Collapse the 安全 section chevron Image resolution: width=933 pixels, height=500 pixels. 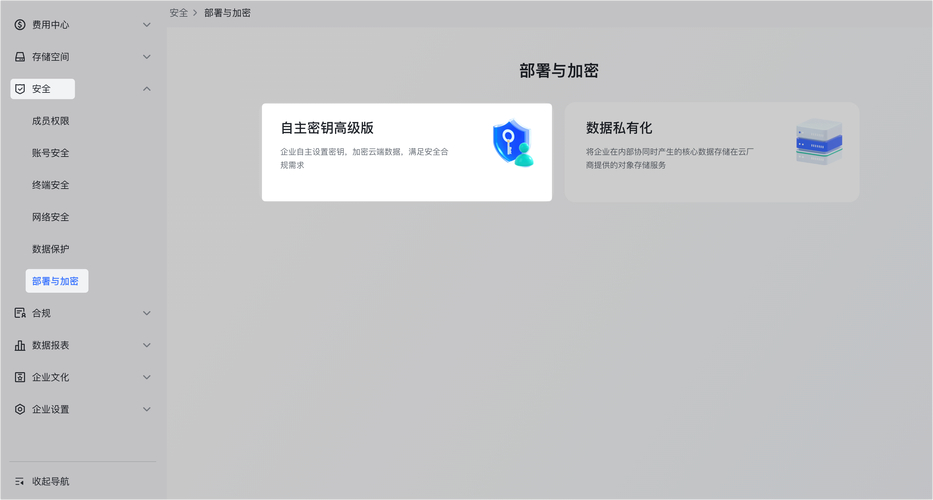point(146,89)
